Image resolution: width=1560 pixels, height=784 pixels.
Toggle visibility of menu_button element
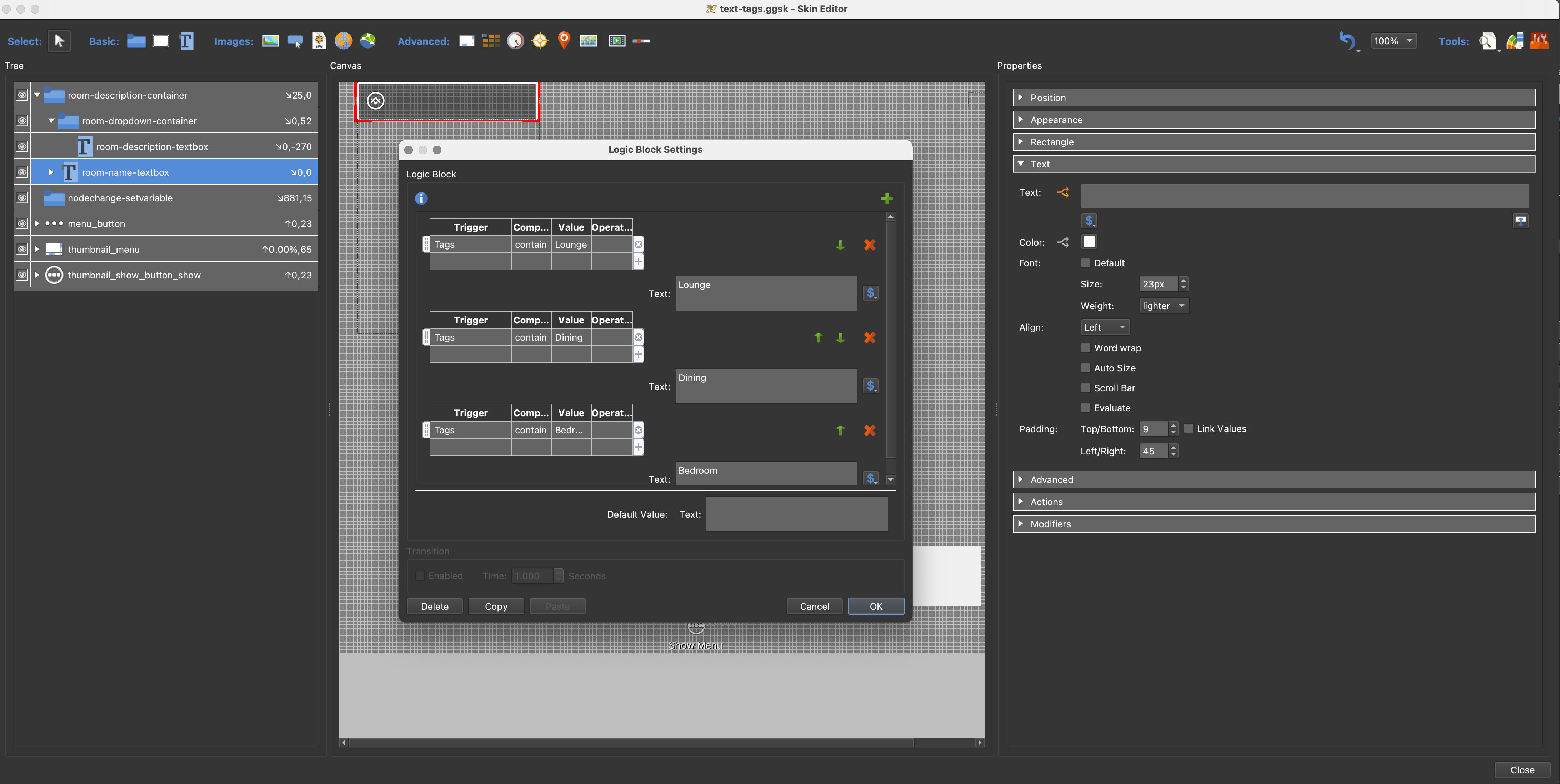coord(22,223)
